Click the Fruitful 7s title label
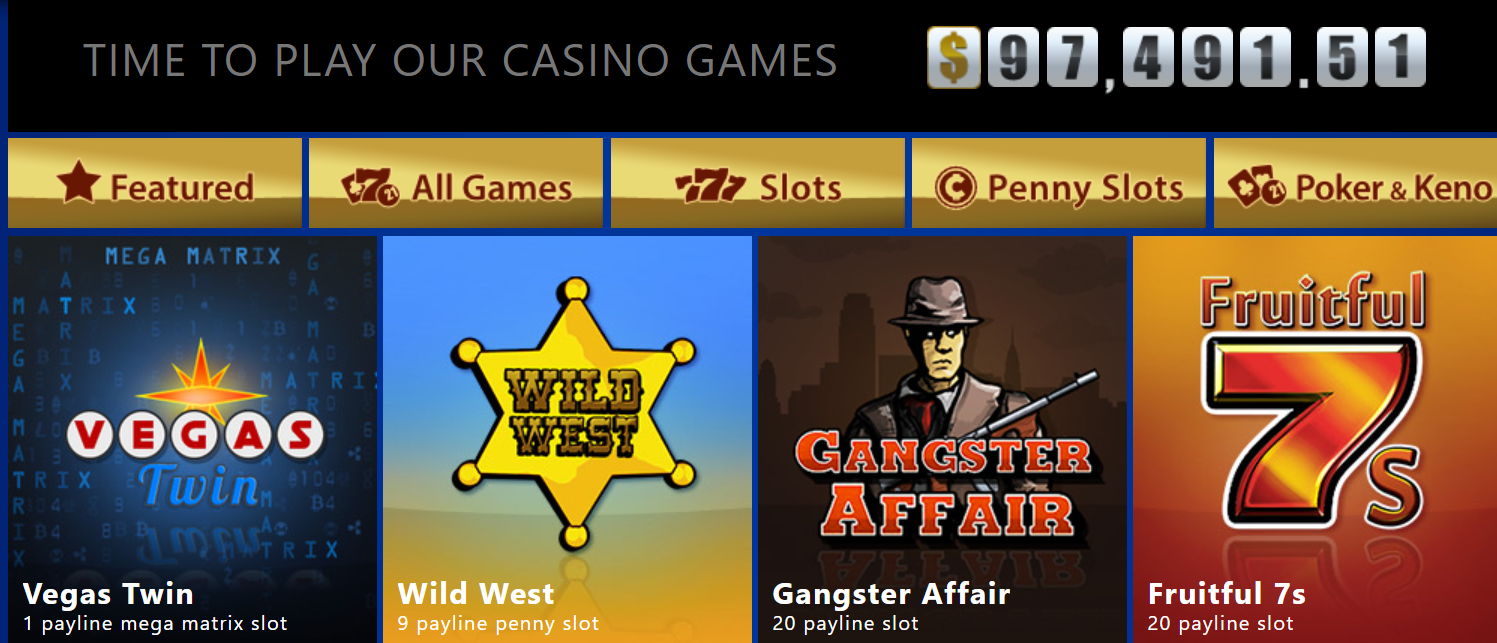1497x643 pixels. click(x=1227, y=594)
